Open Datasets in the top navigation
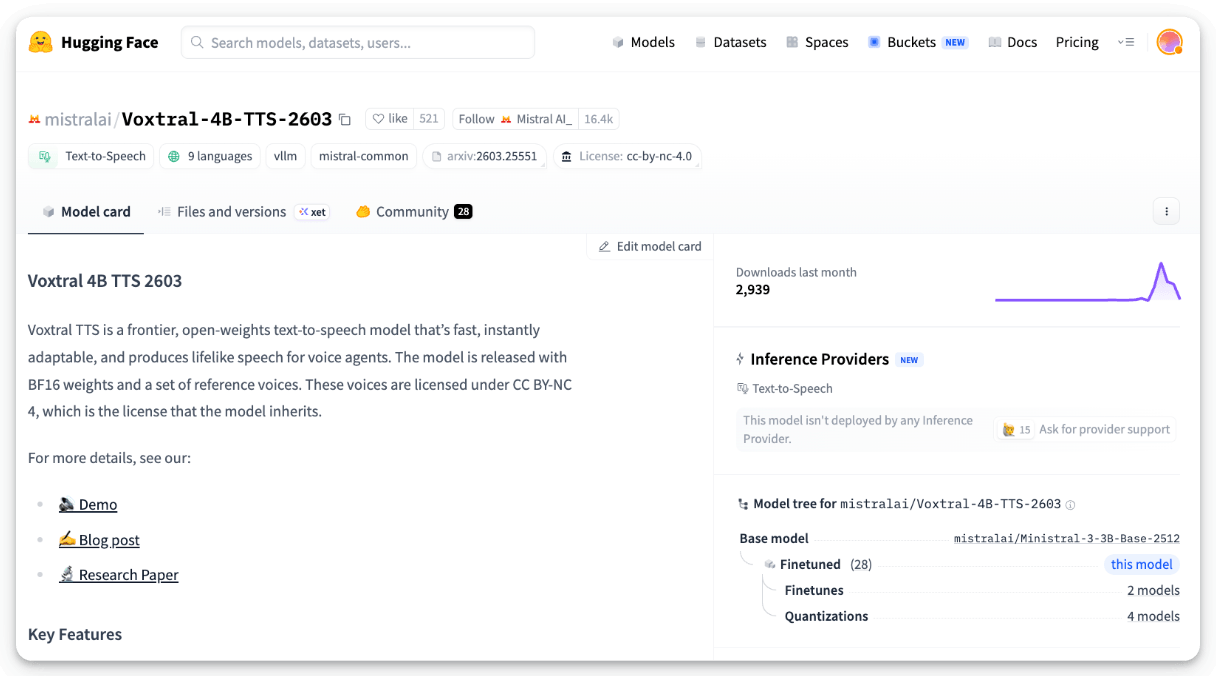The width and height of the screenshot is (1216, 676). point(730,42)
